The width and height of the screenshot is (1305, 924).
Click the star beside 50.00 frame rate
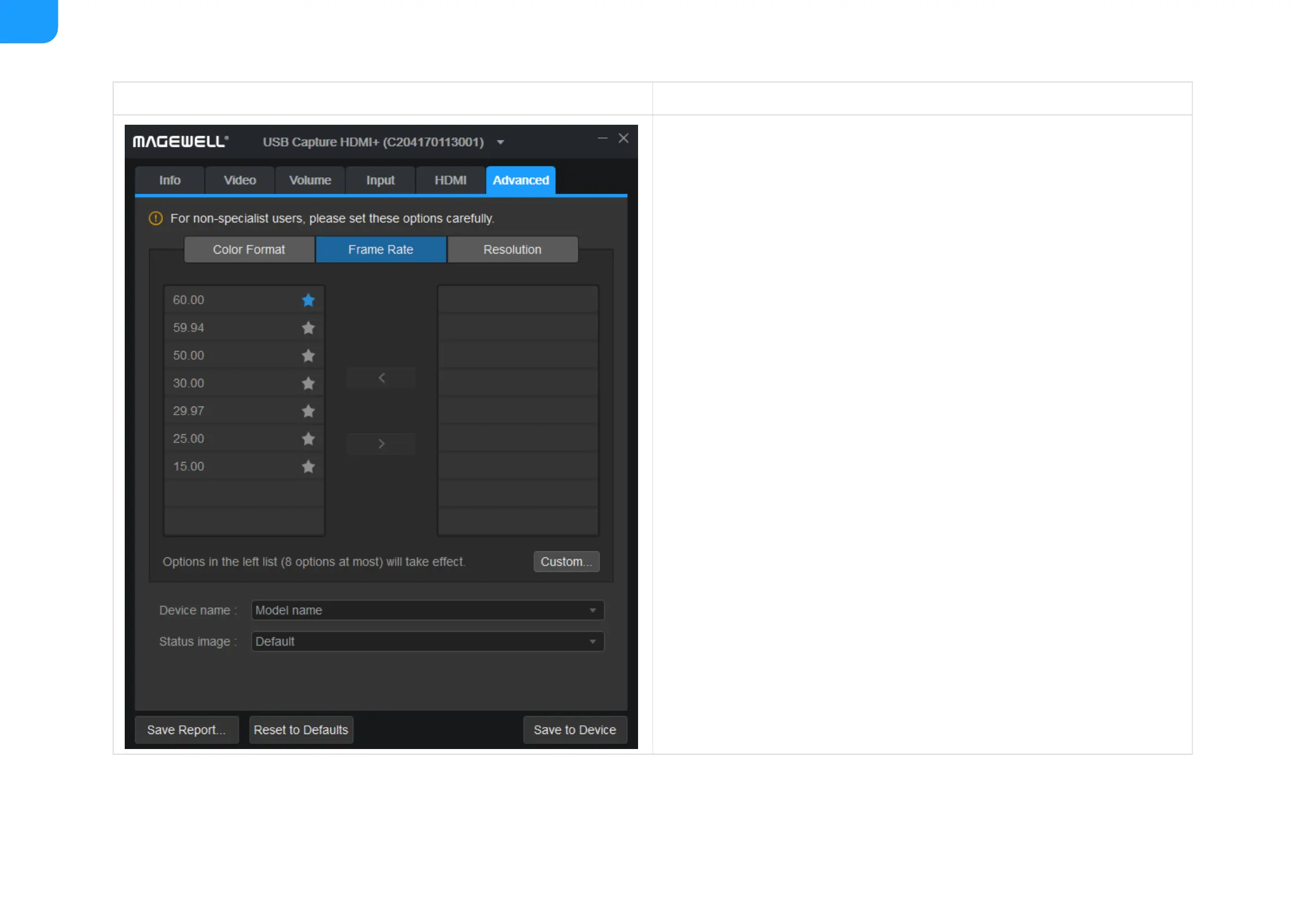pos(308,356)
